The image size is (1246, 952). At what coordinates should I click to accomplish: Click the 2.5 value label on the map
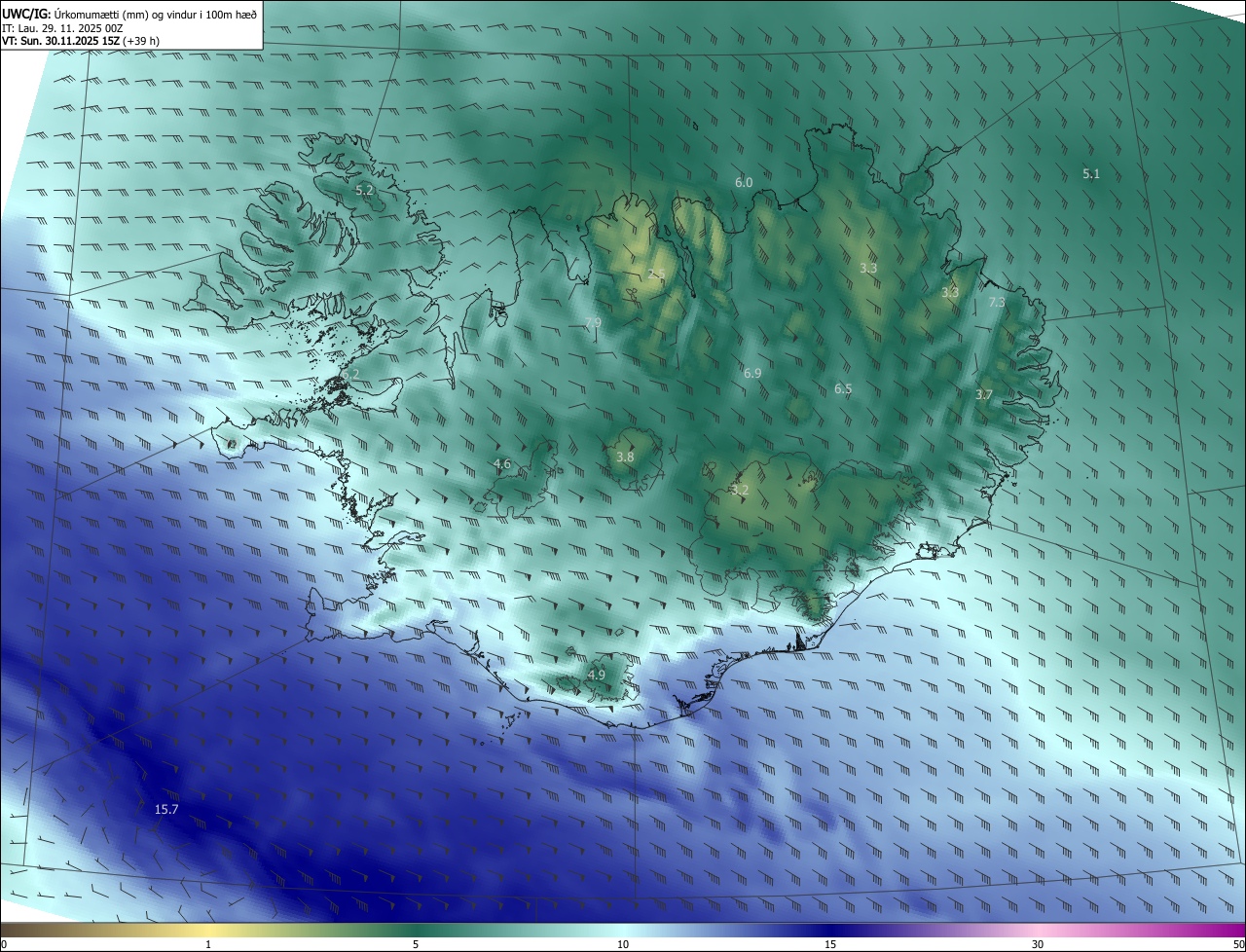(656, 274)
